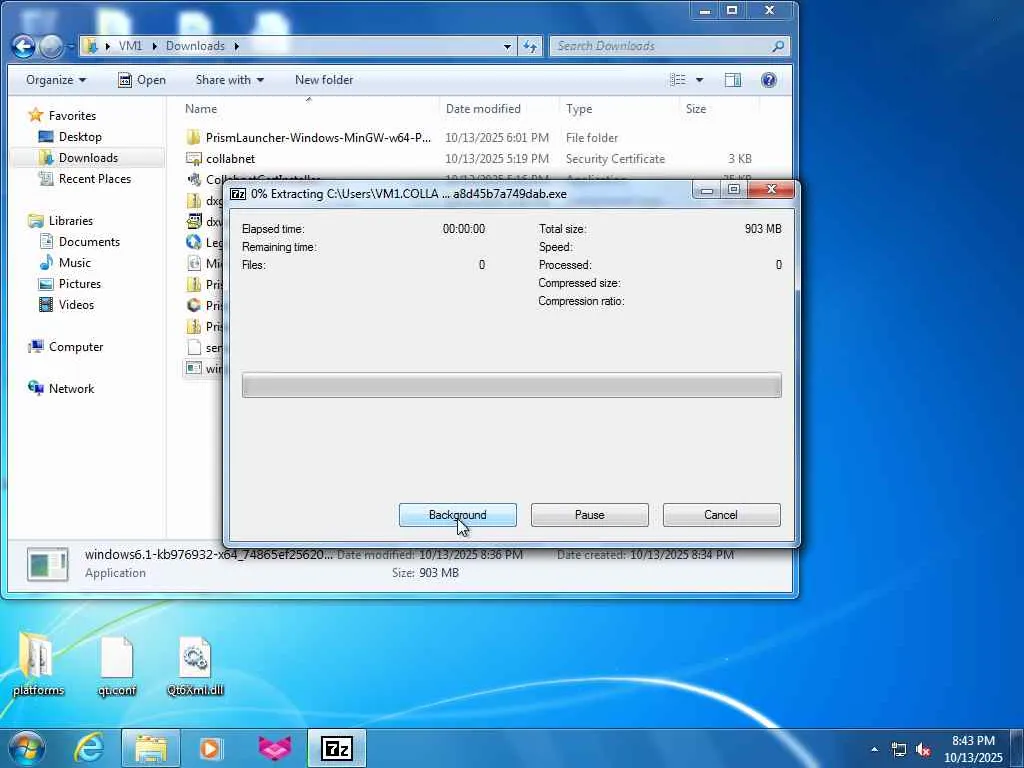Viewport: 1024px width, 768px height.
Task: Click the VM1 breadcrumb in address bar
Action: [x=130, y=46]
